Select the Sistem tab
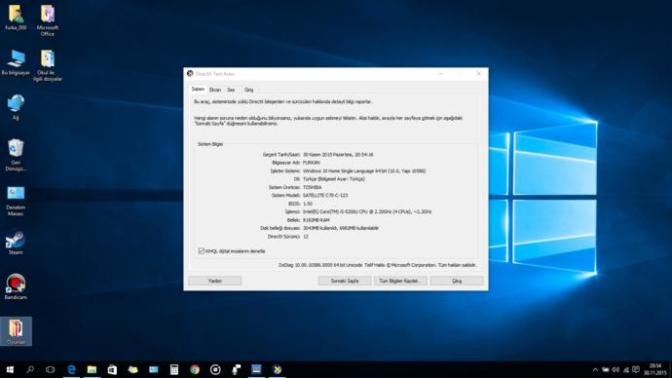Viewport: 672px width, 378px height. (x=198, y=89)
